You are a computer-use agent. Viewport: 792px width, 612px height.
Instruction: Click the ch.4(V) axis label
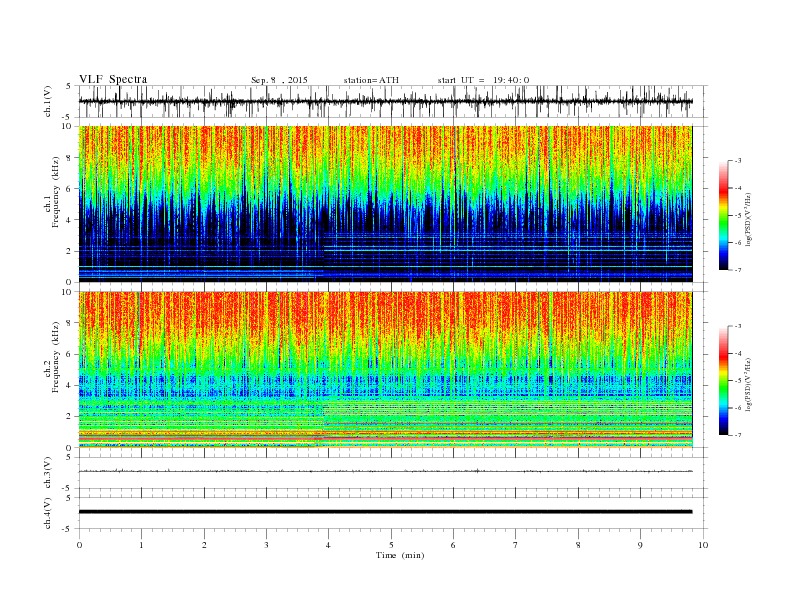pyautogui.click(x=48, y=513)
